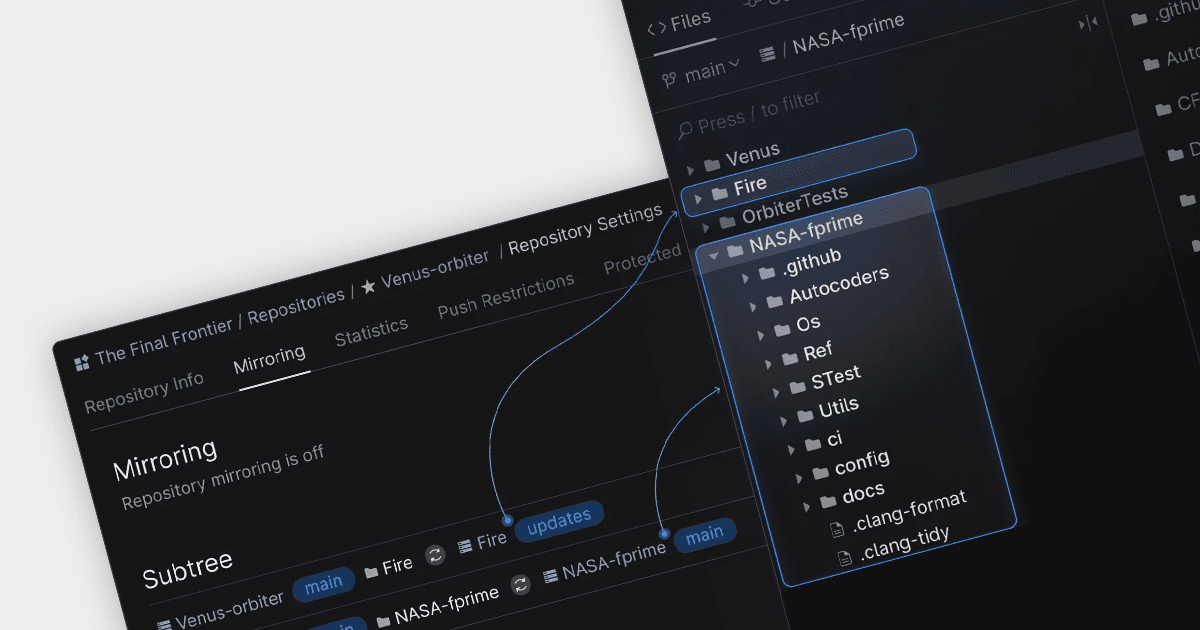Click main badge next to Venus-orbiter in Subtree

[323, 585]
